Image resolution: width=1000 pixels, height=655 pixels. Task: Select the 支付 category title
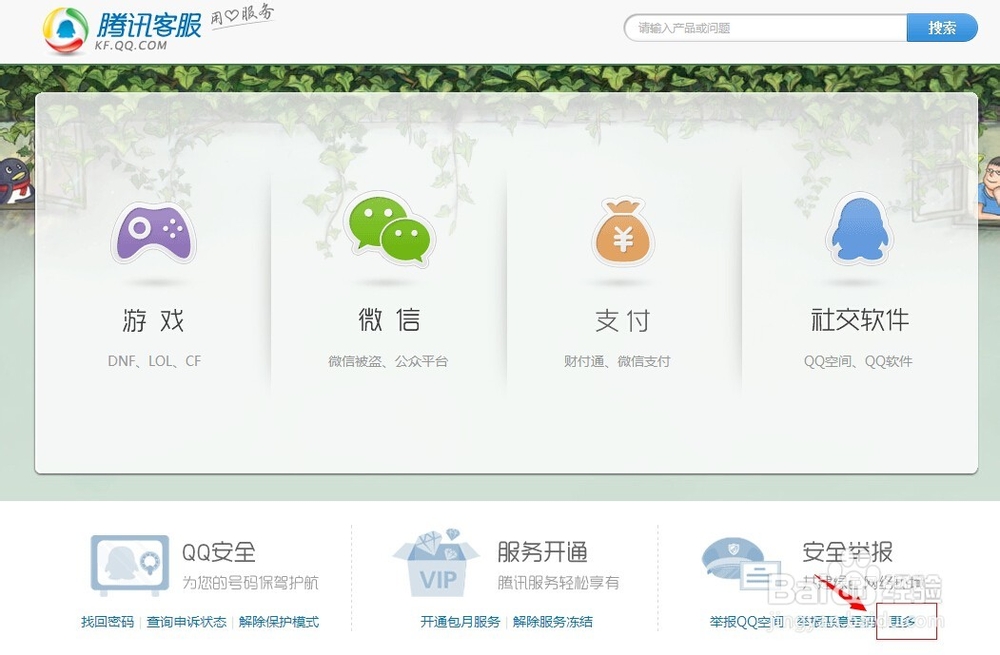pyautogui.click(x=622, y=321)
